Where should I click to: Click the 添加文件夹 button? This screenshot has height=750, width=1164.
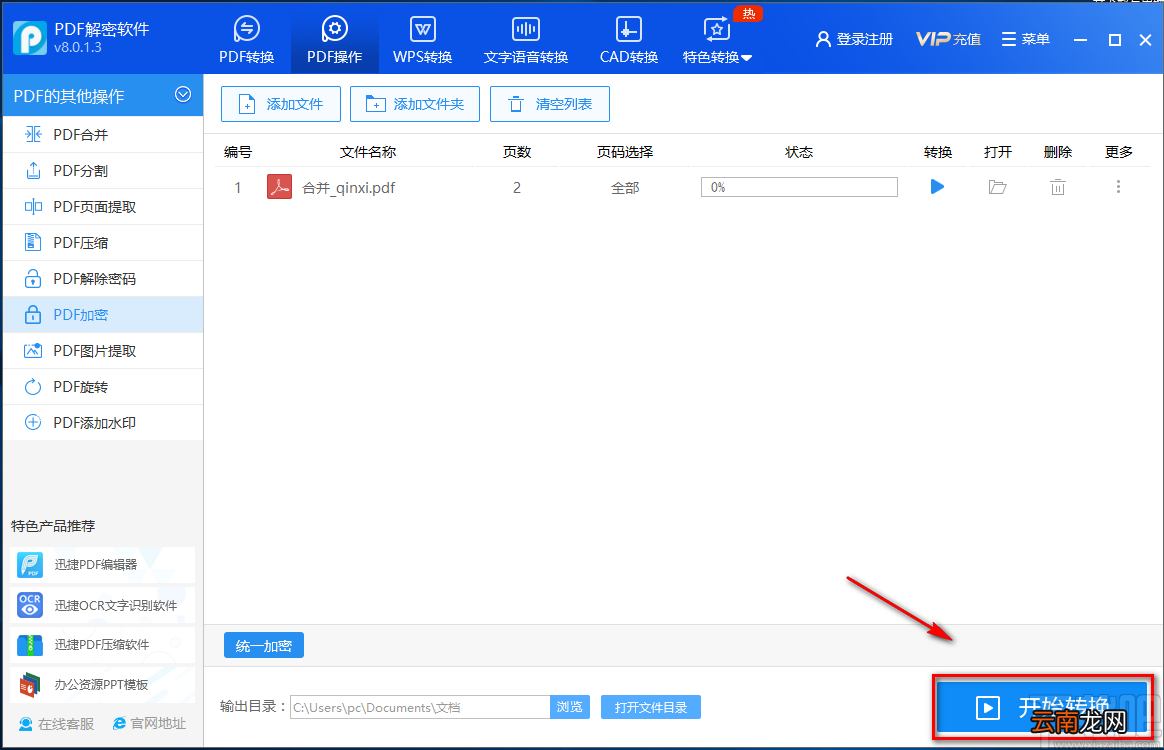(415, 104)
